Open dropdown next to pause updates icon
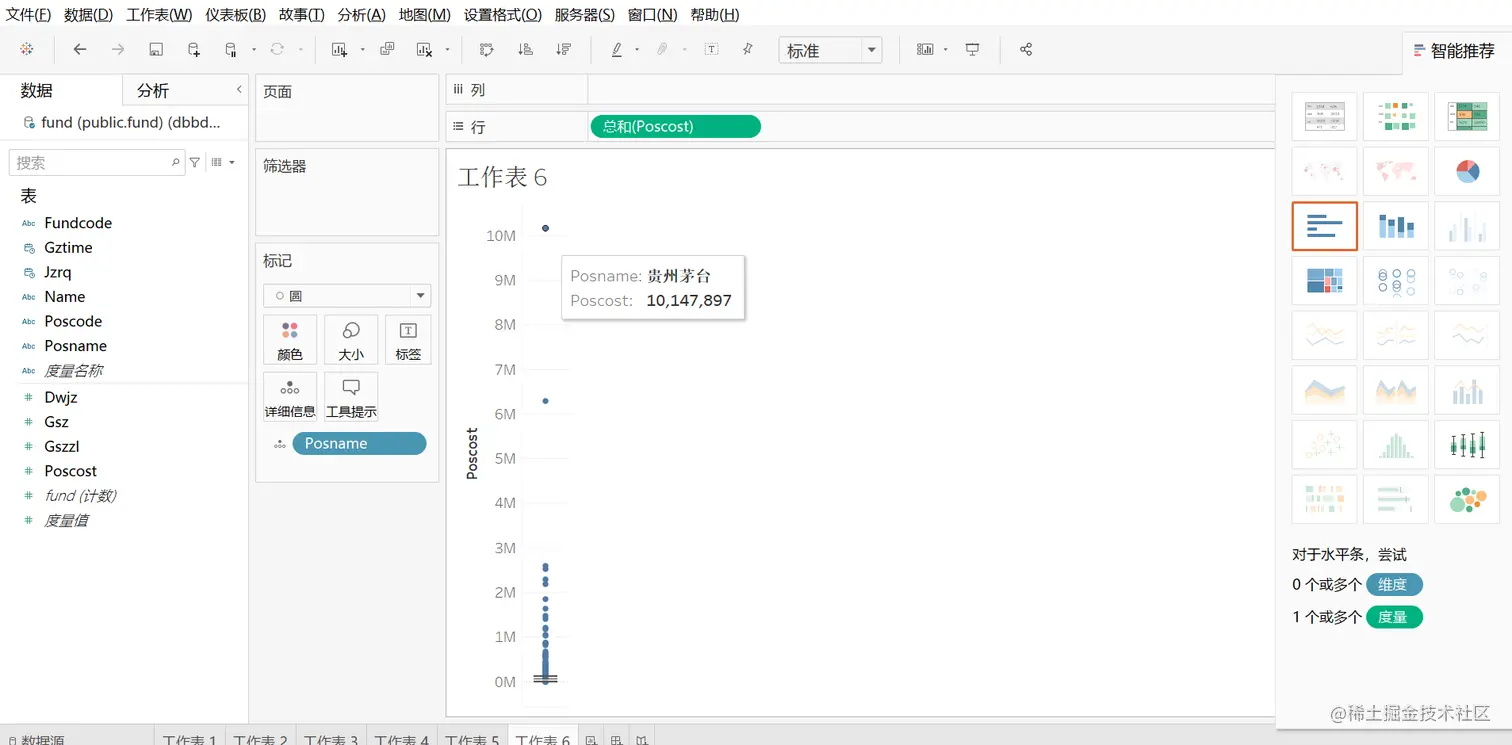Viewport: 1512px width, 745px height. (x=254, y=50)
